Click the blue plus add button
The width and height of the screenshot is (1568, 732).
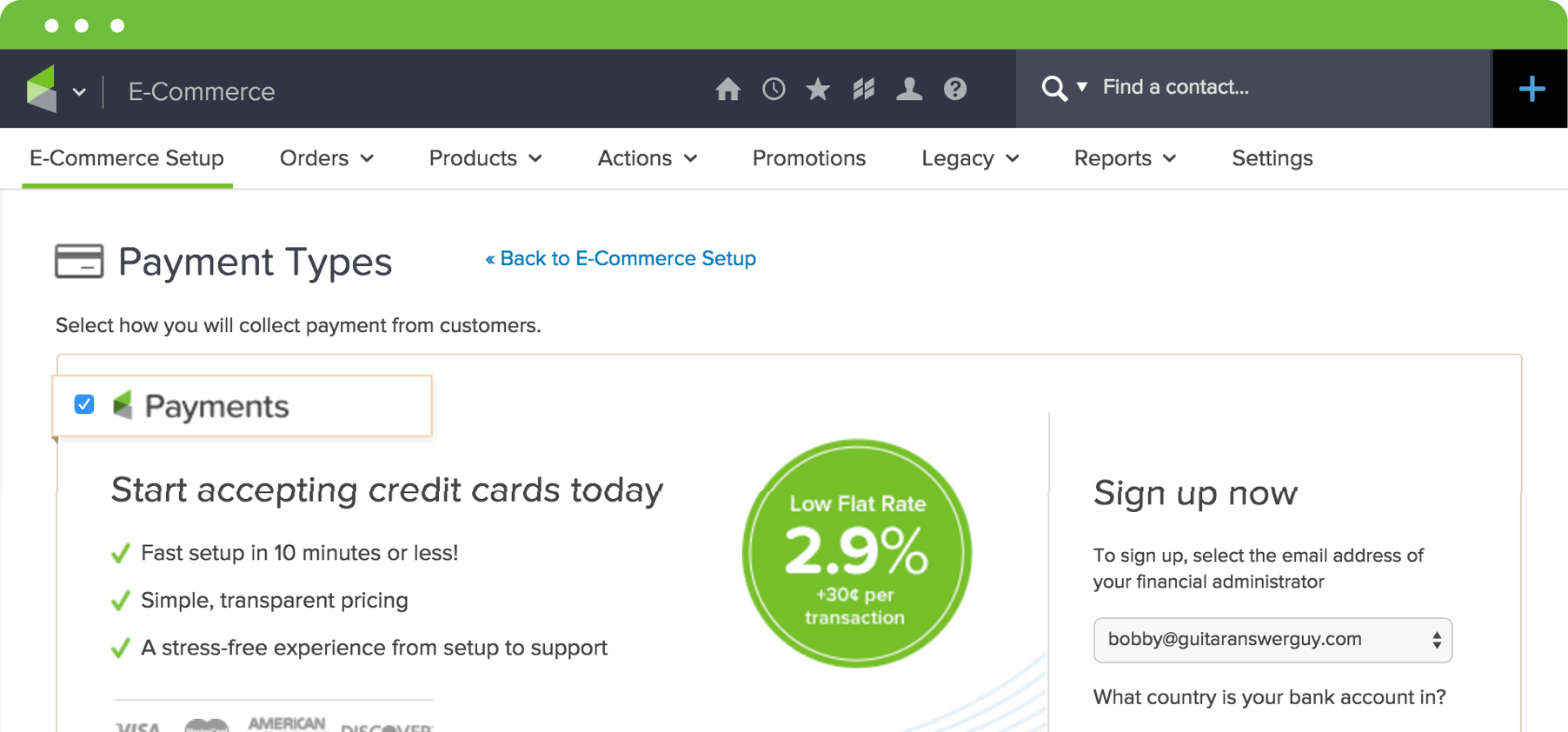pyautogui.click(x=1531, y=89)
